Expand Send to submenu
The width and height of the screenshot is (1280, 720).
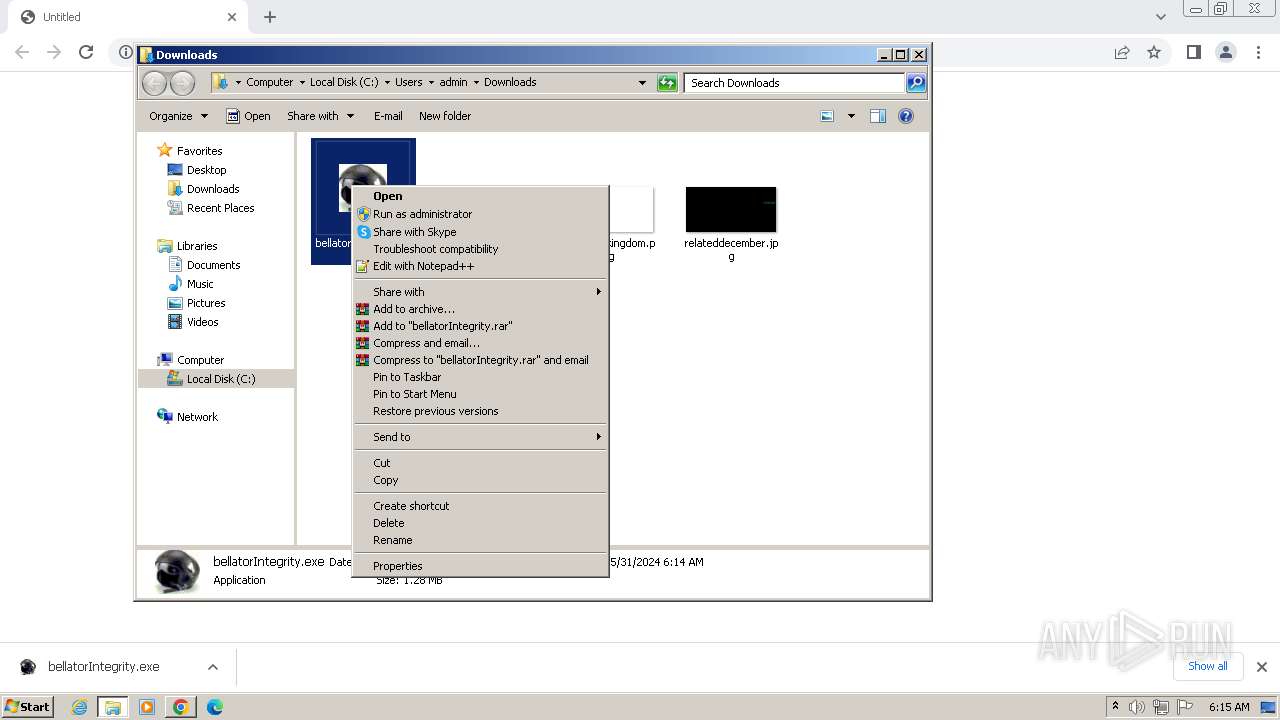(480, 437)
